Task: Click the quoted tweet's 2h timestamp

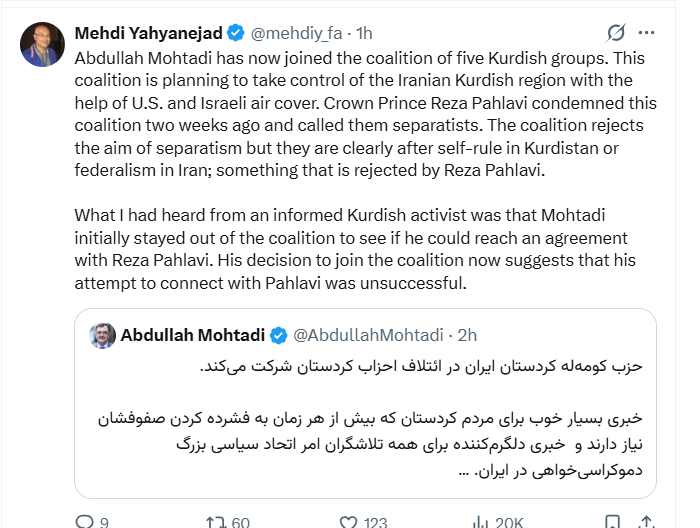Action: point(466,335)
